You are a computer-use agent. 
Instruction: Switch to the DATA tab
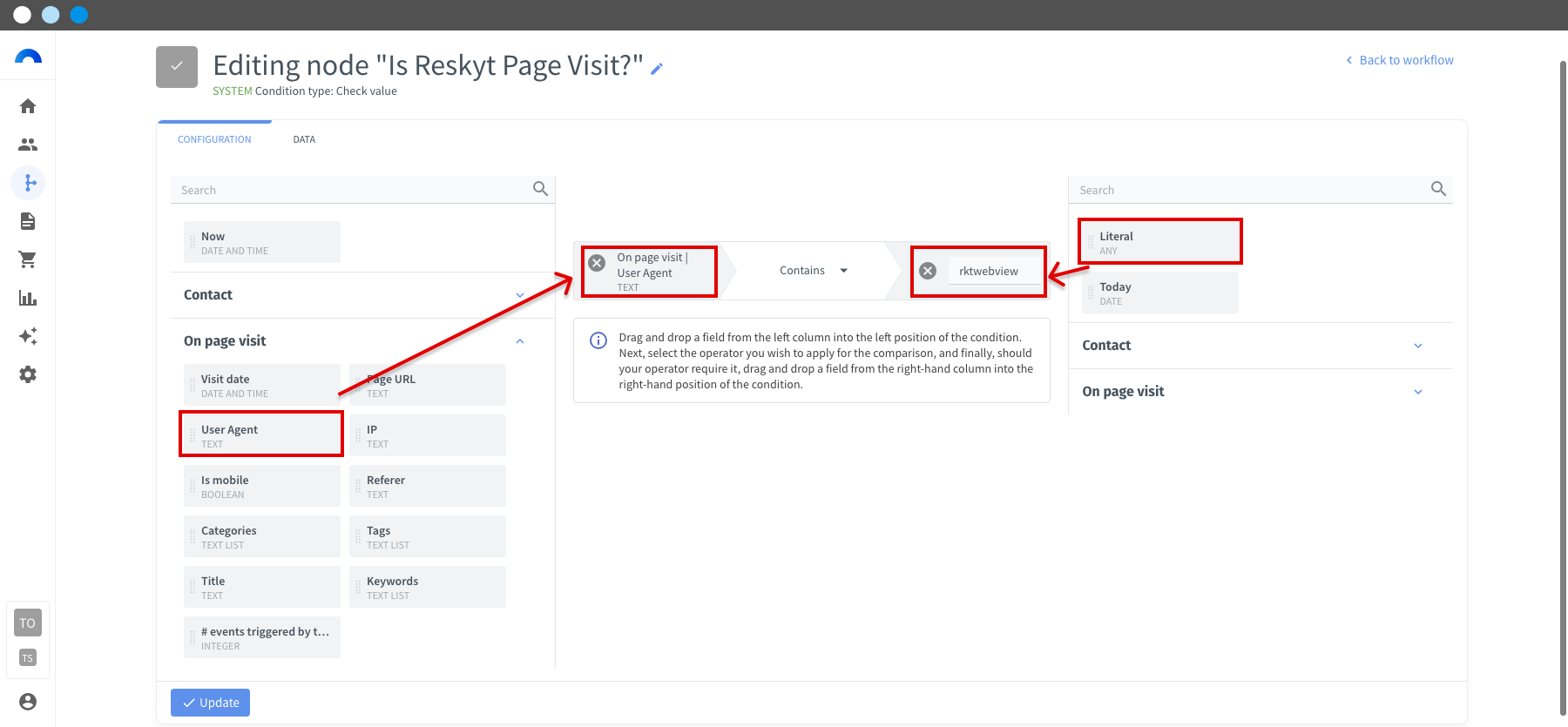tap(304, 139)
